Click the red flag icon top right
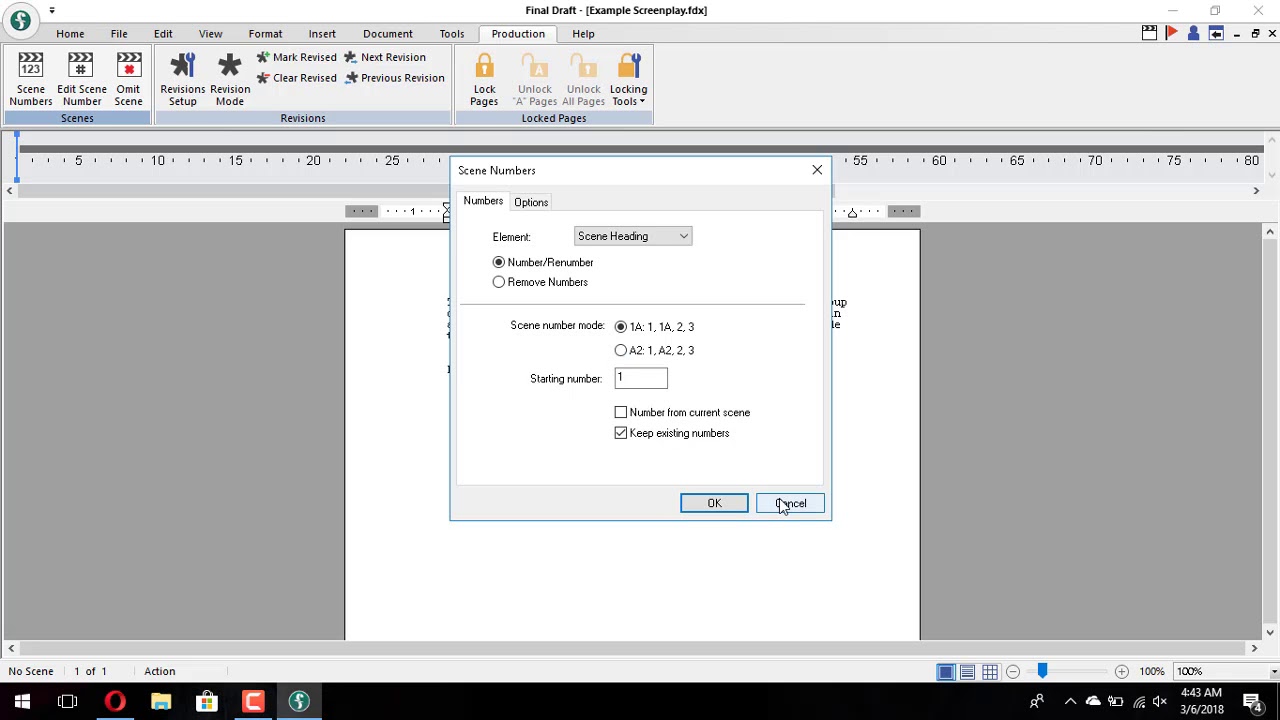1280x720 pixels. point(1171,34)
